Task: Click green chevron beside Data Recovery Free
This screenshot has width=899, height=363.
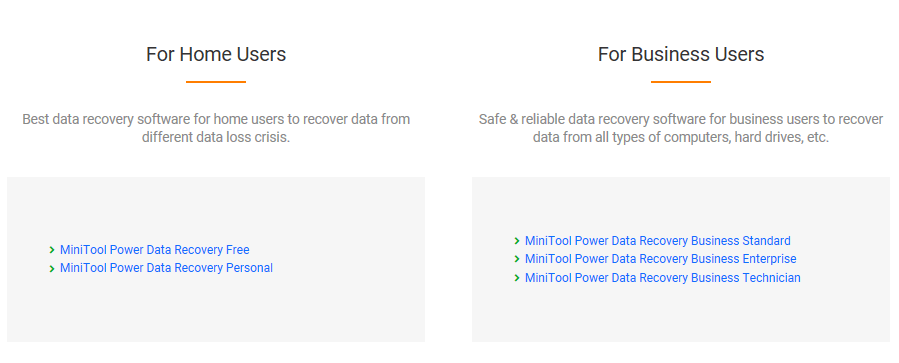Action: 52,250
